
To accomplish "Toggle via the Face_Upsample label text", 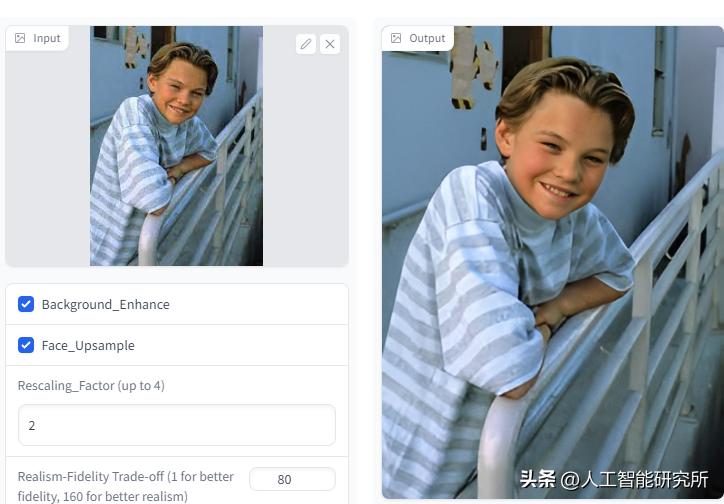I will point(88,345).
